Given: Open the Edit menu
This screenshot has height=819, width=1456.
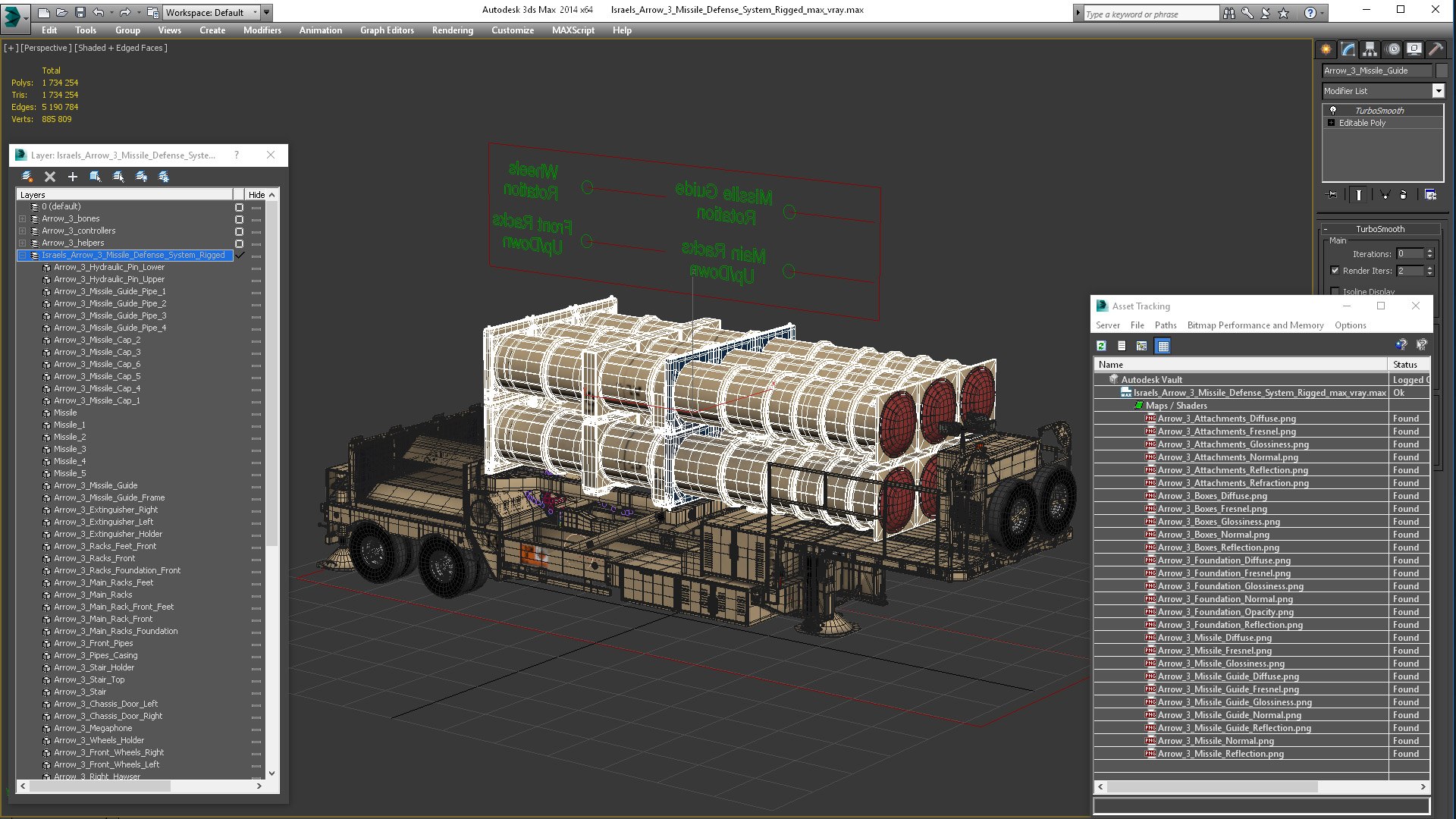Looking at the screenshot, I should click(49, 30).
